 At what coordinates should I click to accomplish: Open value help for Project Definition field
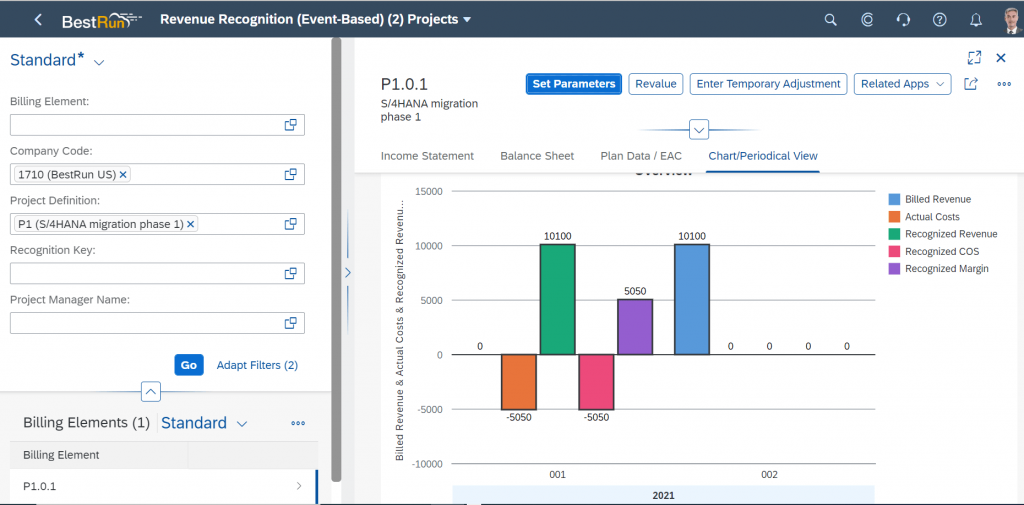point(291,224)
